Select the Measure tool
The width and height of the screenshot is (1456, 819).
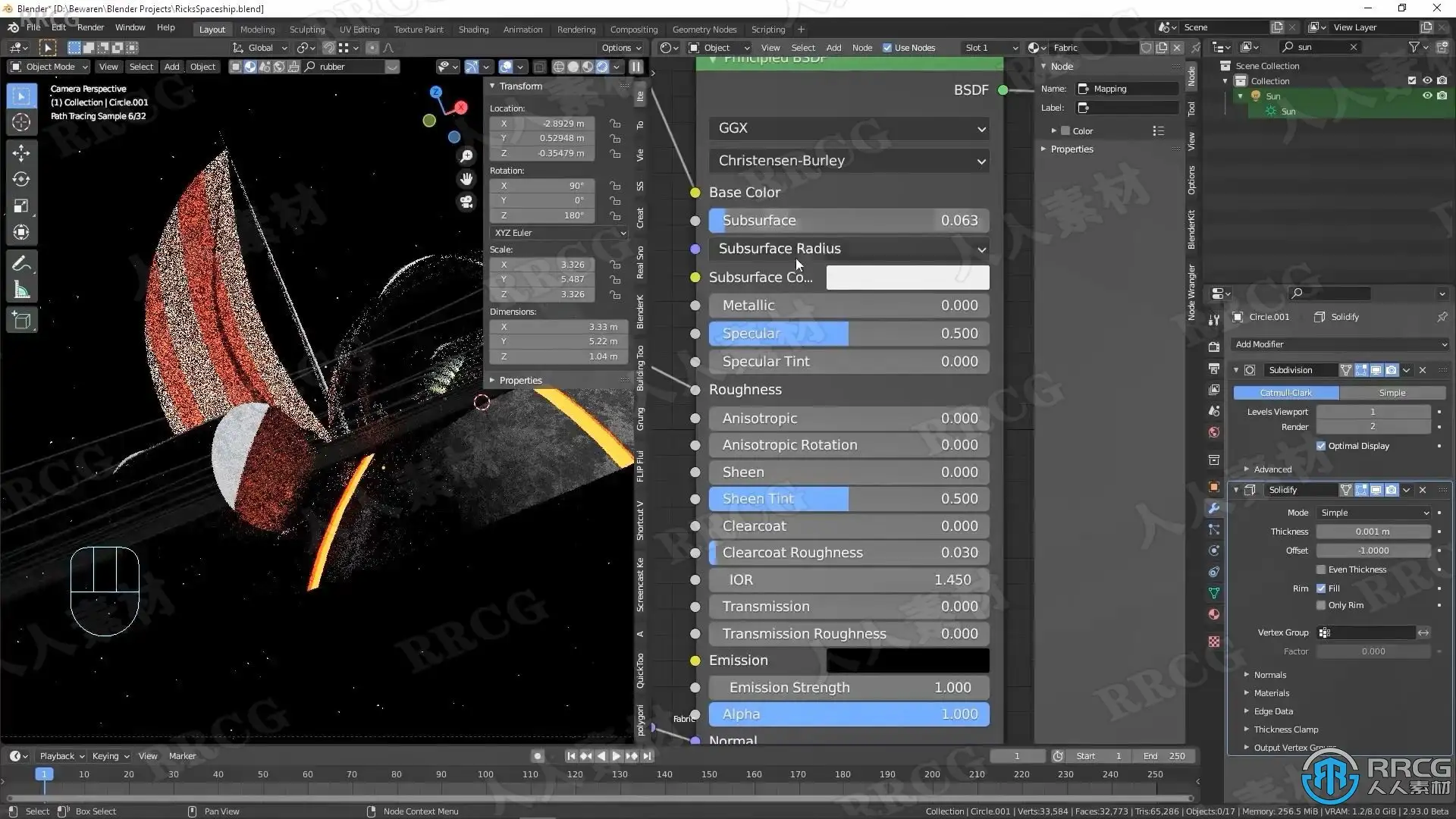pos(21,290)
